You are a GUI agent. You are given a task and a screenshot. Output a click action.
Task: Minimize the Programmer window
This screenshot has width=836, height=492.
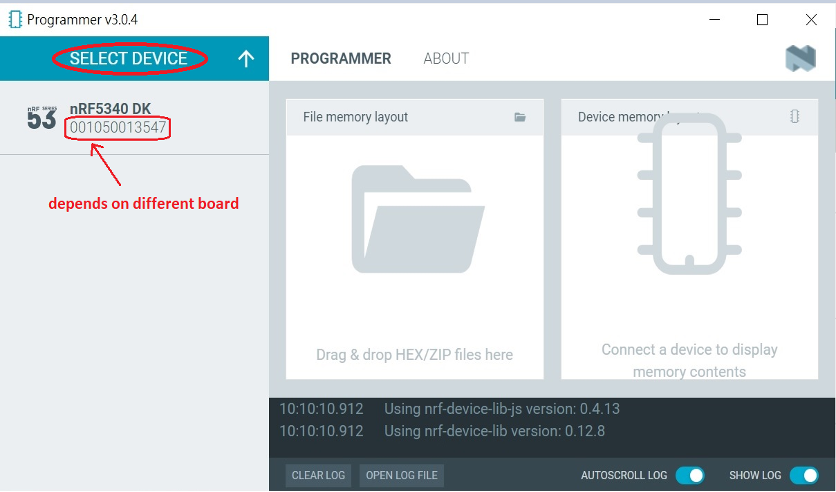pos(716,19)
